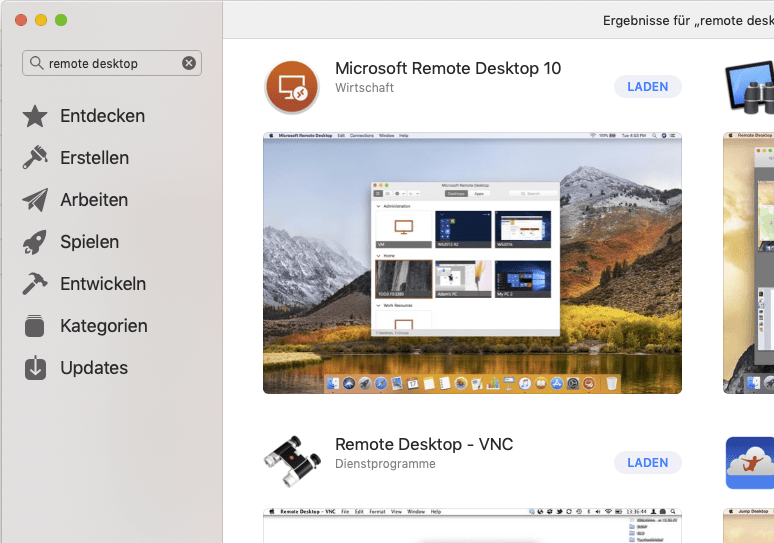Open Kategorien in the sidebar
774x543 pixels.
(x=104, y=326)
